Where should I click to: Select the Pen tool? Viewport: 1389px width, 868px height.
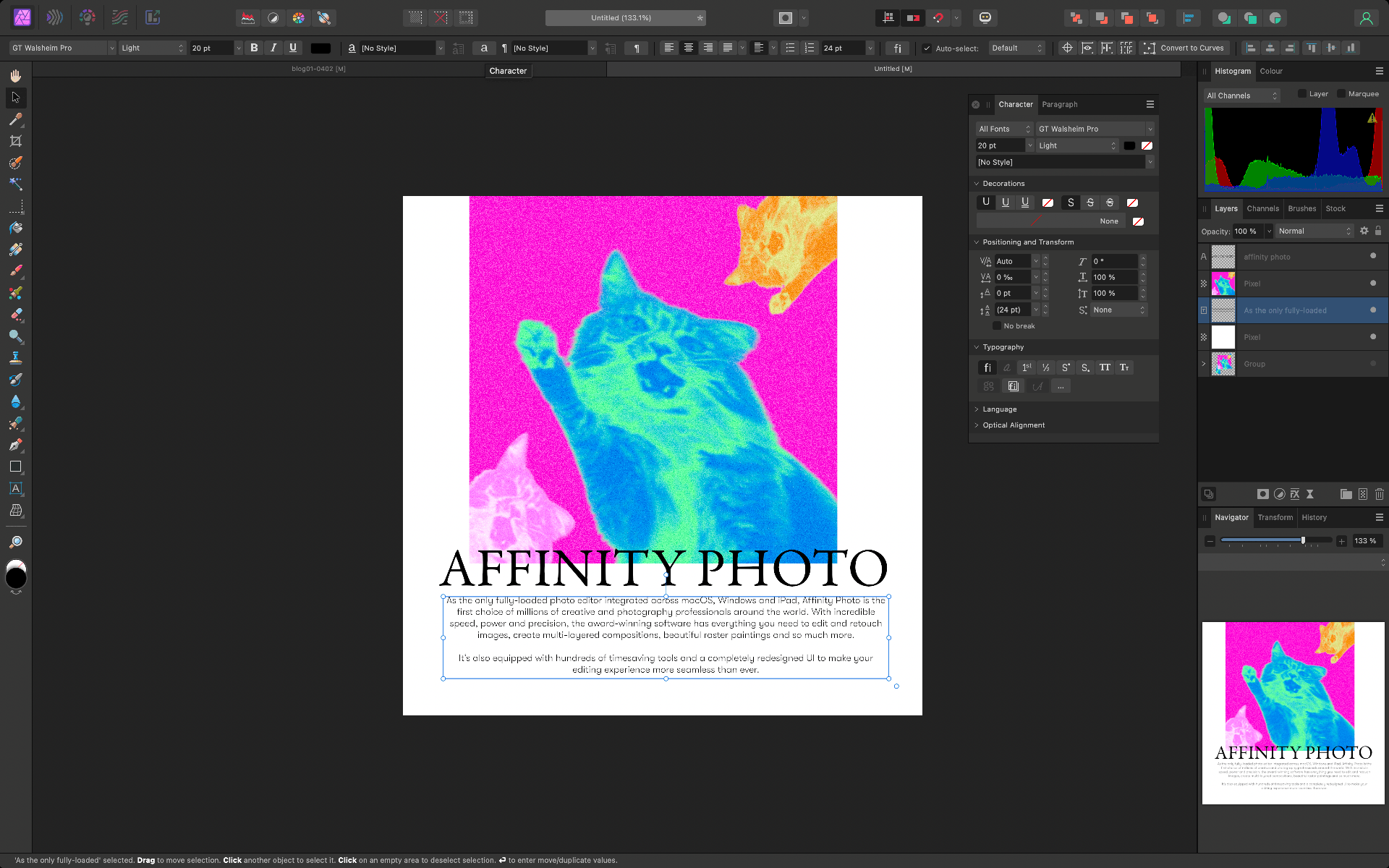point(15,445)
